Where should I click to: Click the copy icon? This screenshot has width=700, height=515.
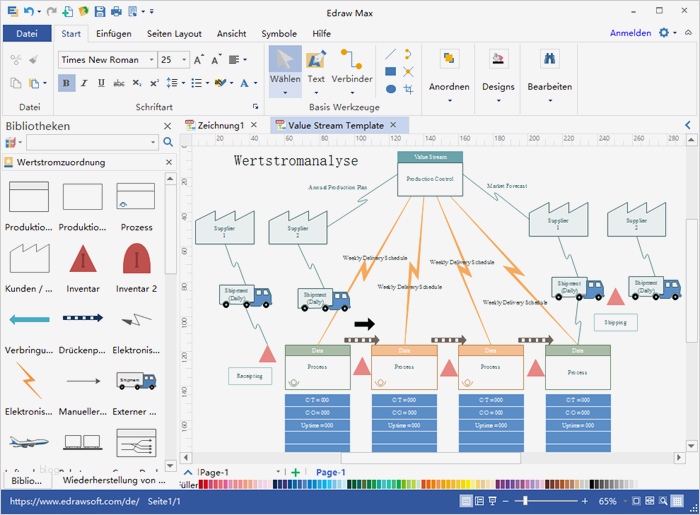pos(16,83)
